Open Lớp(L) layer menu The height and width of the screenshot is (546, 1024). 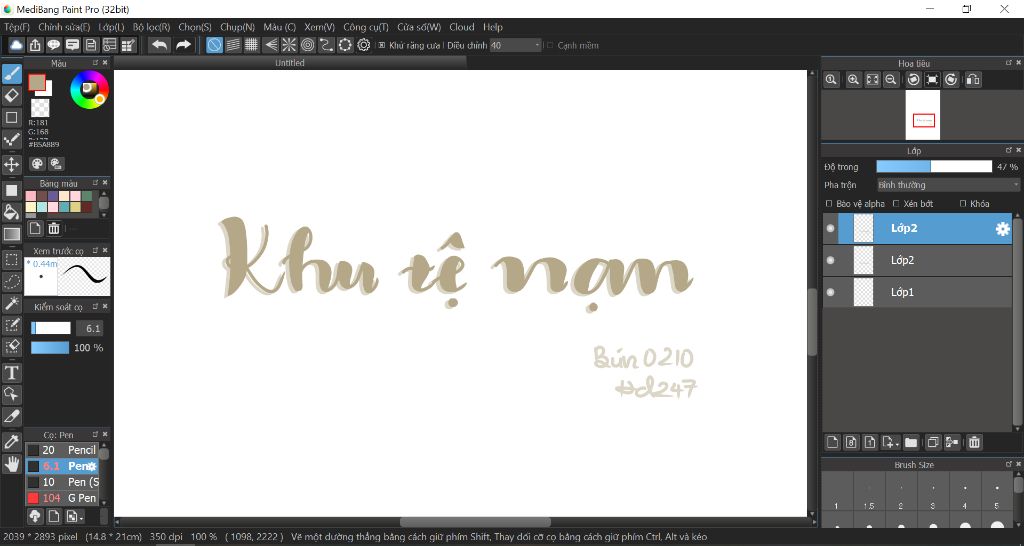tap(111, 27)
